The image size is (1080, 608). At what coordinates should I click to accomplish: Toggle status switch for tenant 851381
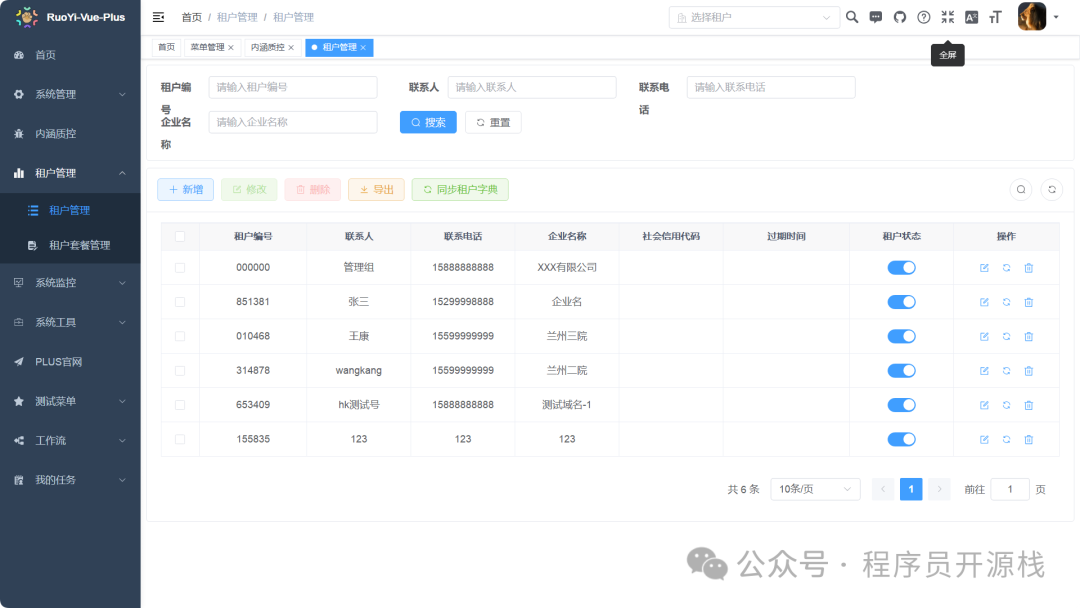901,302
